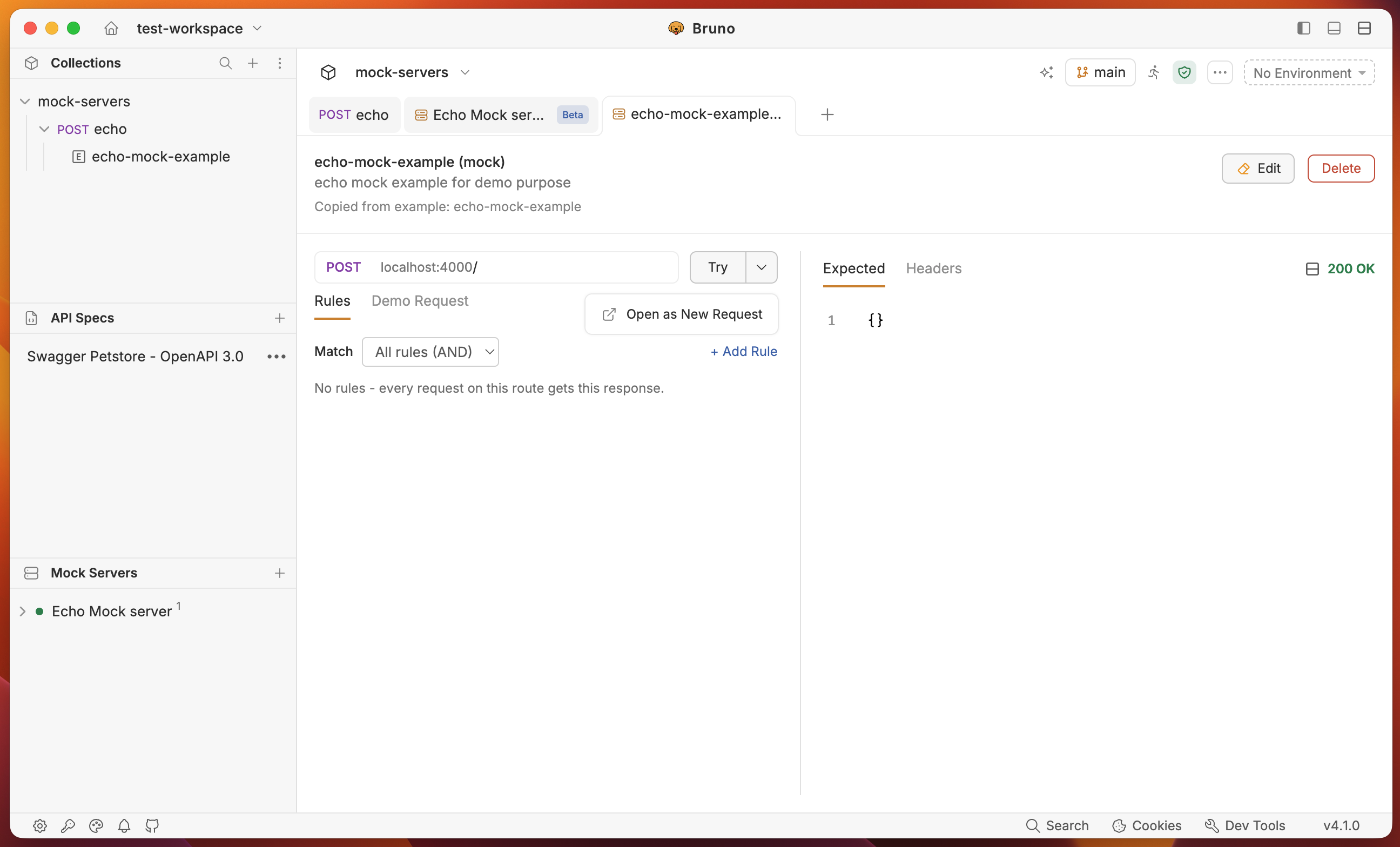Open the POST echo sidebar request
This screenshot has width=1400, height=847.
91,130
